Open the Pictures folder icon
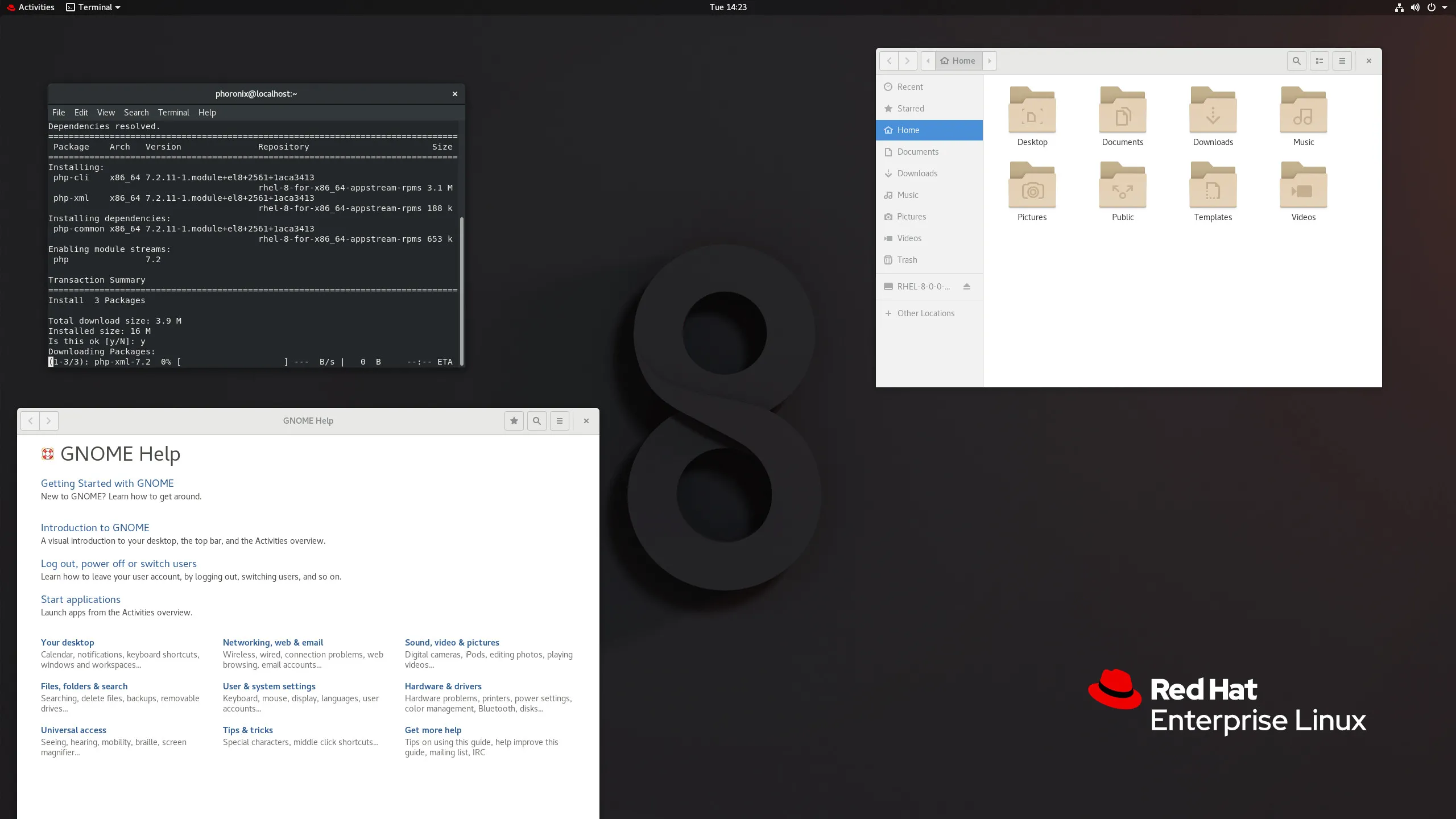This screenshot has width=1456, height=819. click(x=1032, y=187)
